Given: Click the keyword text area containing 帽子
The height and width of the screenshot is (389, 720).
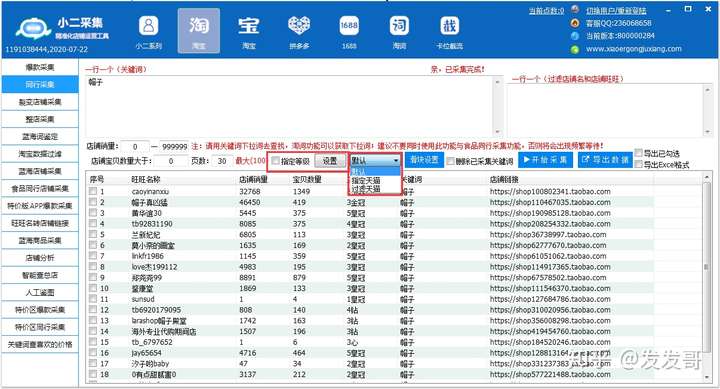Looking at the screenshot, I should [x=289, y=106].
